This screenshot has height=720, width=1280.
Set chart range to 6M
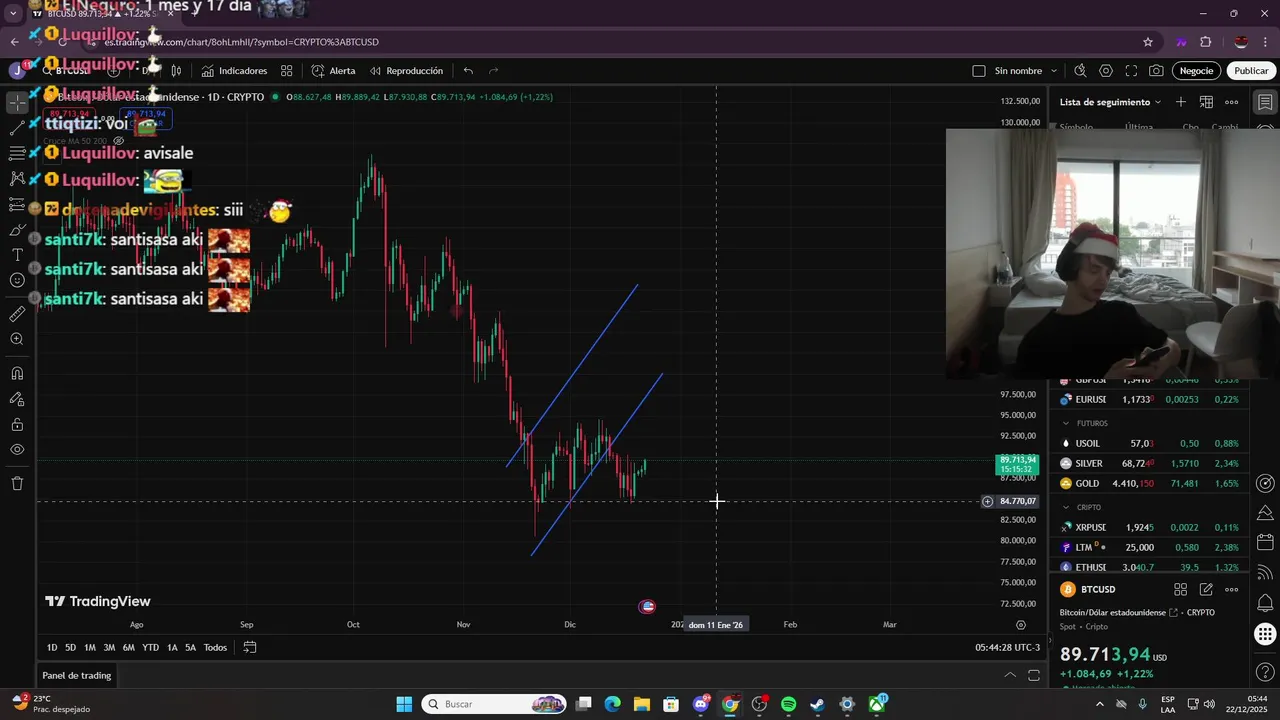click(128, 648)
